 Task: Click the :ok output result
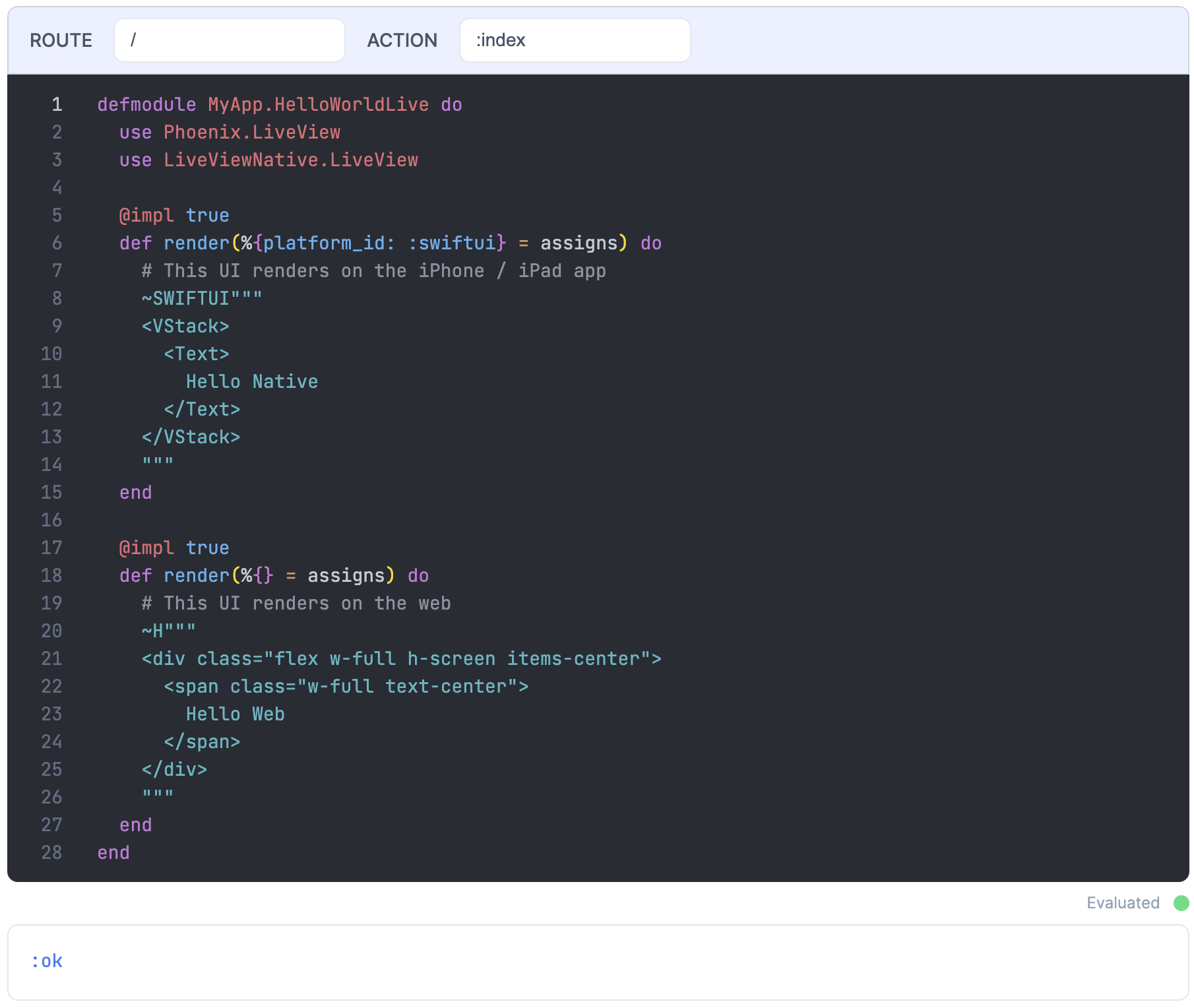[47, 961]
